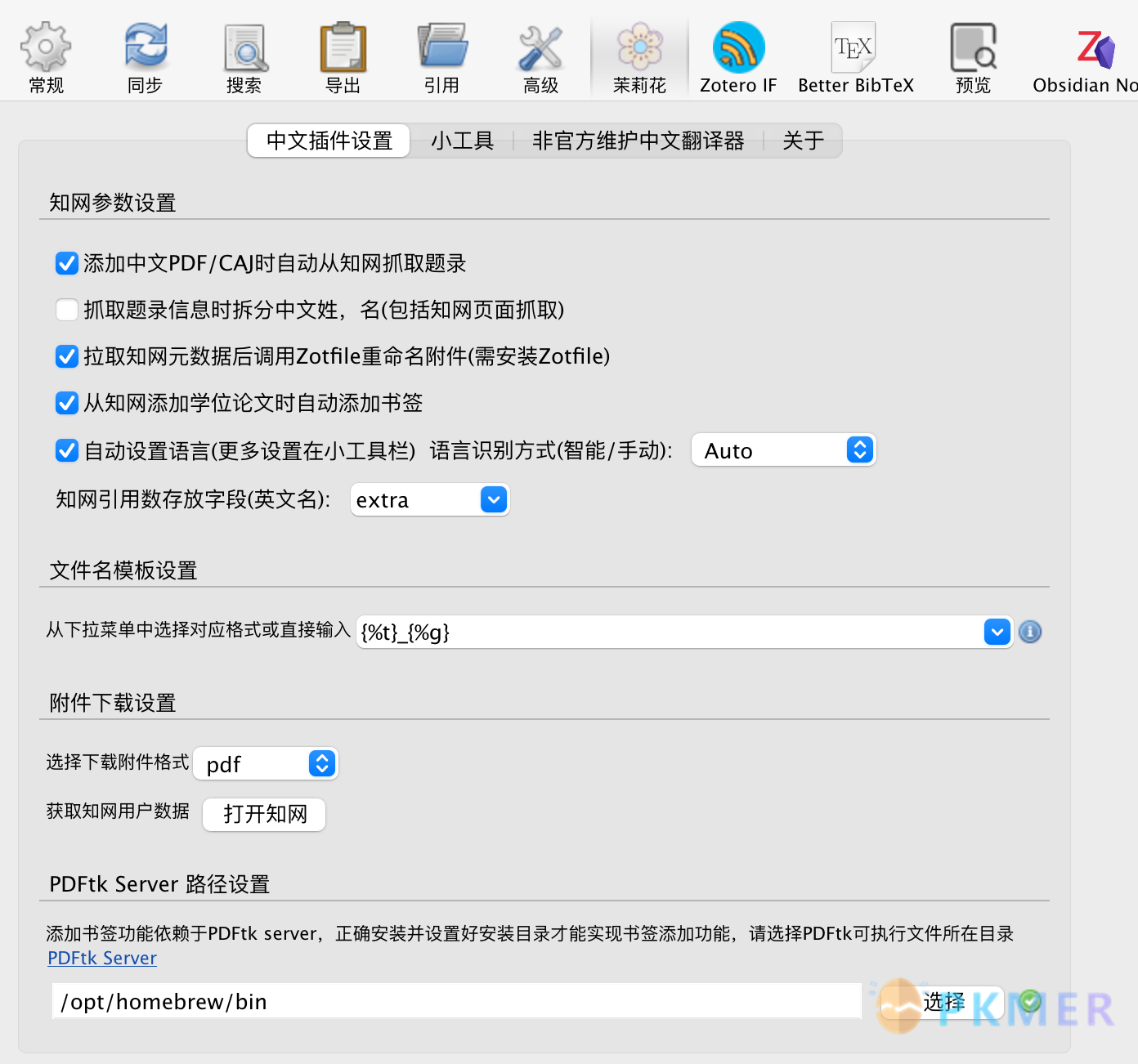
Task: Open the pdf attachment format dropdown
Action: [x=266, y=763]
